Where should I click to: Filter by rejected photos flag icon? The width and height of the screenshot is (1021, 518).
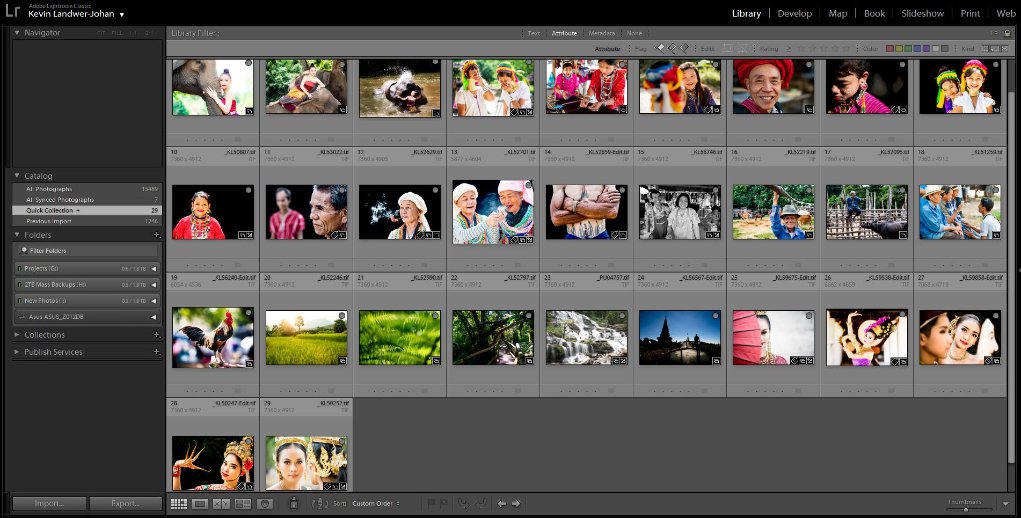684,48
